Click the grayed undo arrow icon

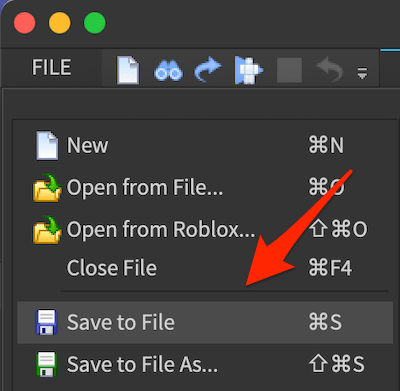coord(329,69)
